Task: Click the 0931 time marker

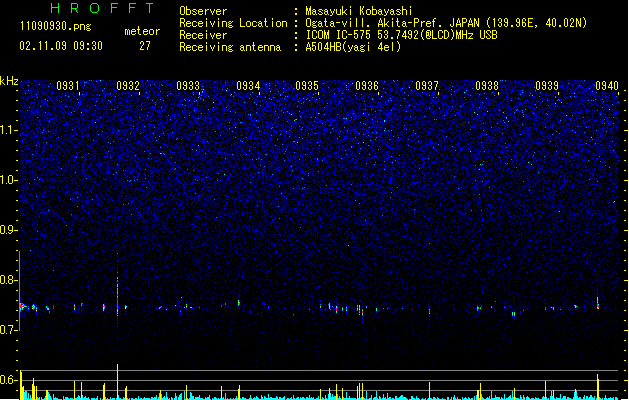Action: coord(67,86)
